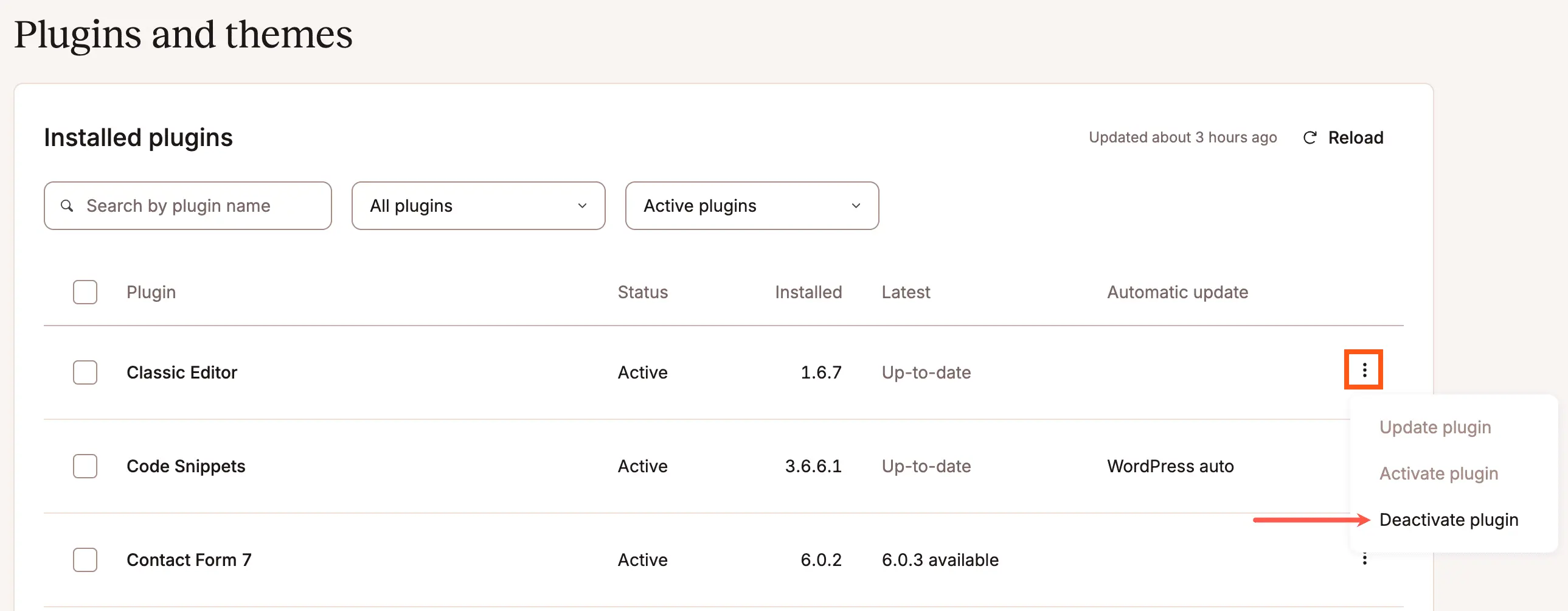The image size is (1568, 611).
Task: Click Active status of Code Snippets
Action: tap(643, 466)
